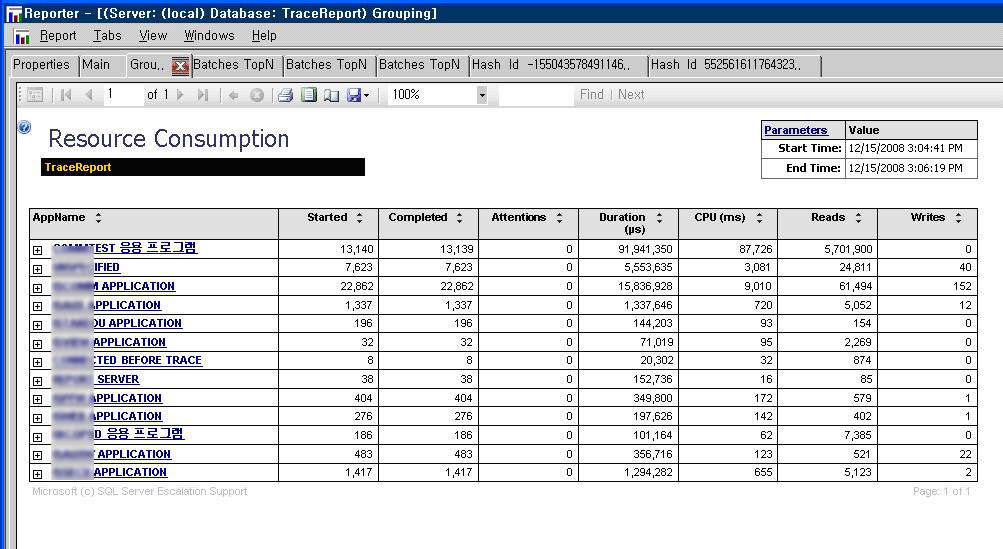
Task: Sort by the Duration column arrows
Action: [659, 218]
